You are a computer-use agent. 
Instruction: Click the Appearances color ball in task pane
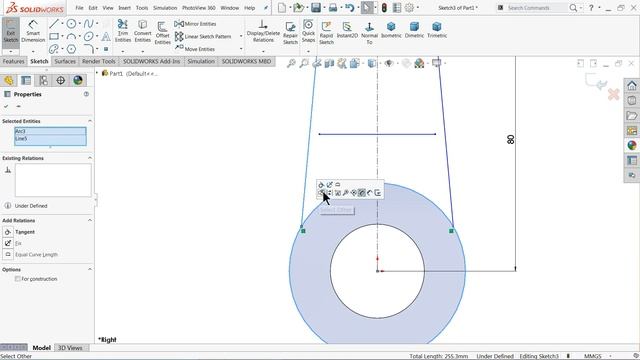click(x=632, y=145)
